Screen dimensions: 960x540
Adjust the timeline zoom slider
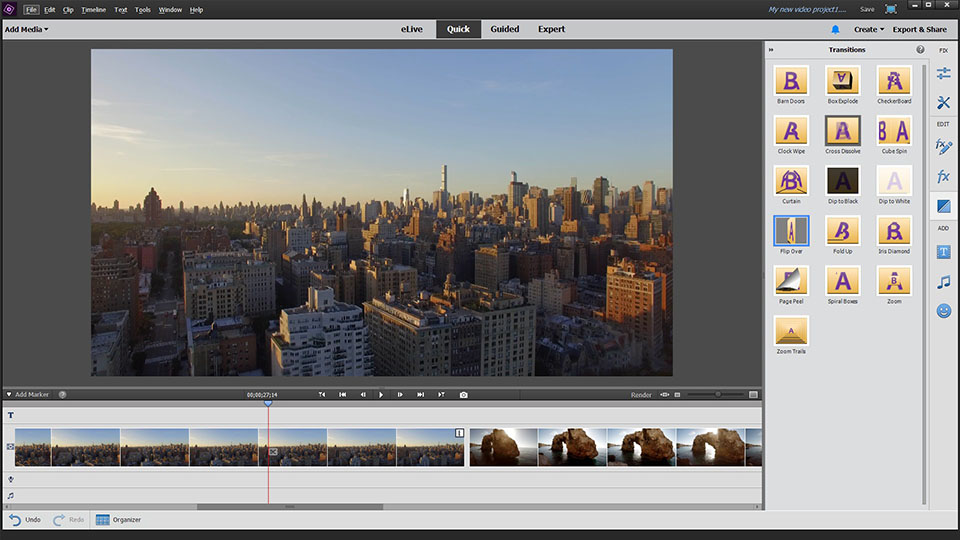716,395
